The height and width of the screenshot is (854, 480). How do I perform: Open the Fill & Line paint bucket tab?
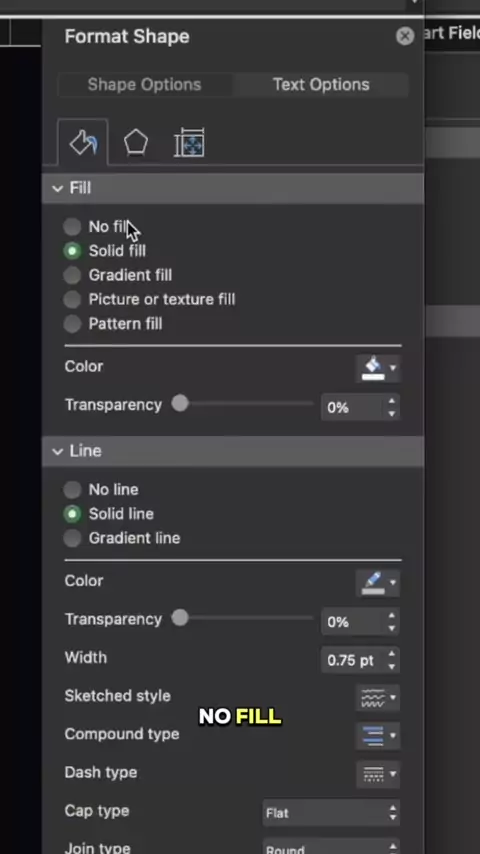coord(83,143)
